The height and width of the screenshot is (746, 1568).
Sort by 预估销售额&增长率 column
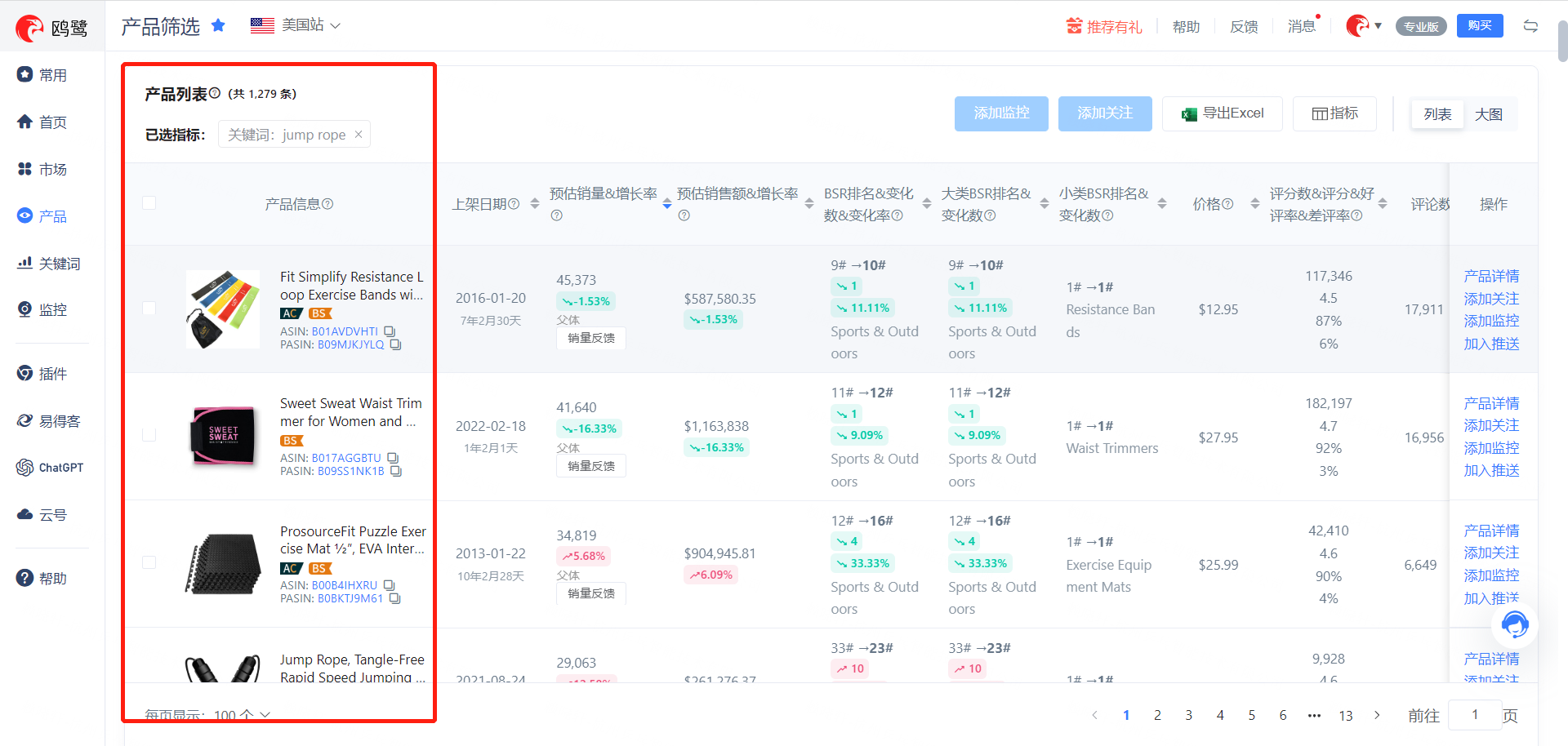pyautogui.click(x=809, y=203)
